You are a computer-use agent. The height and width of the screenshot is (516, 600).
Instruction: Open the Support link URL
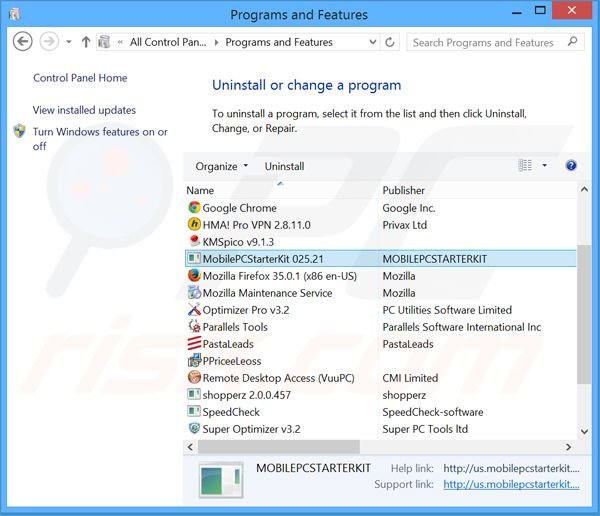[x=511, y=484]
